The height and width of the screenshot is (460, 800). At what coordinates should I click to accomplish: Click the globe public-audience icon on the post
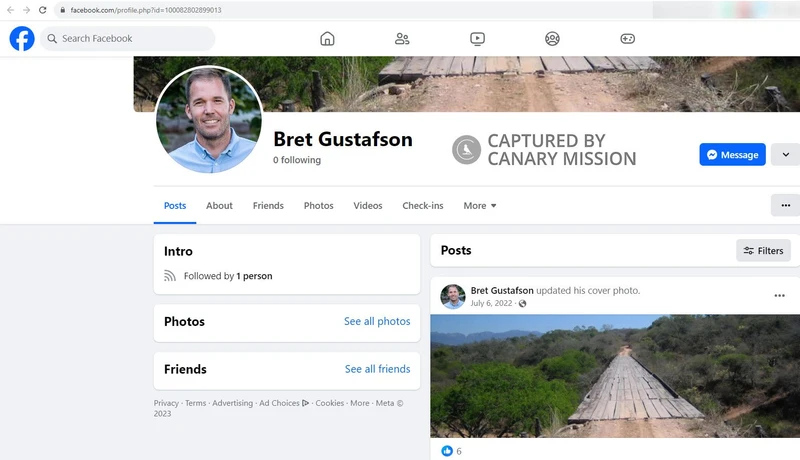point(522,303)
